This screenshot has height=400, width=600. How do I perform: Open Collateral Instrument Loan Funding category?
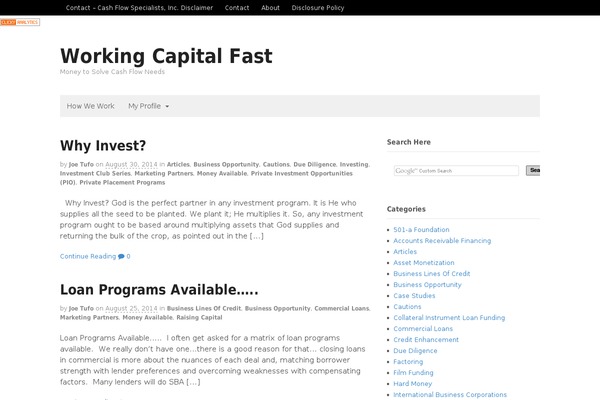click(x=449, y=318)
